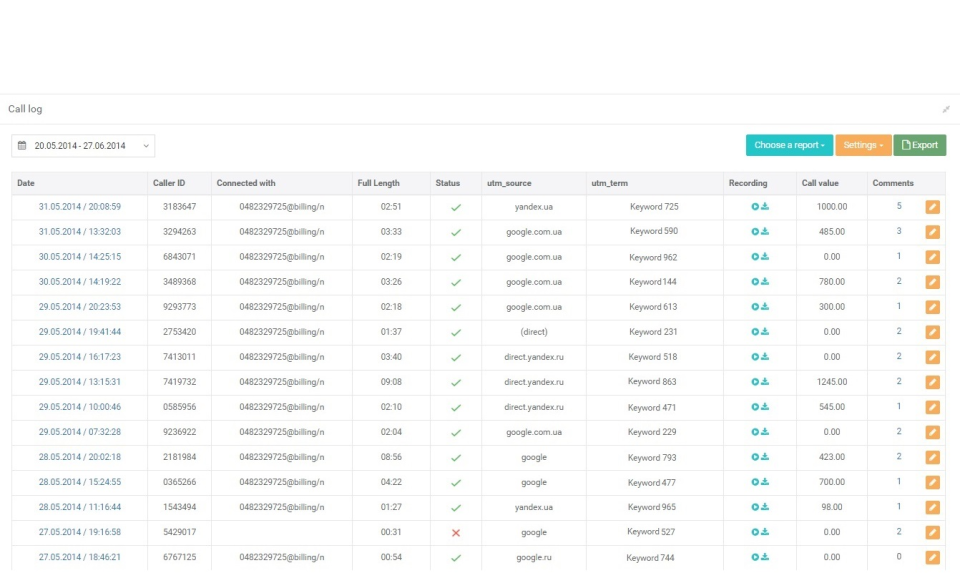
Task: Play recording for Keyword 962 call
Action: point(756,257)
